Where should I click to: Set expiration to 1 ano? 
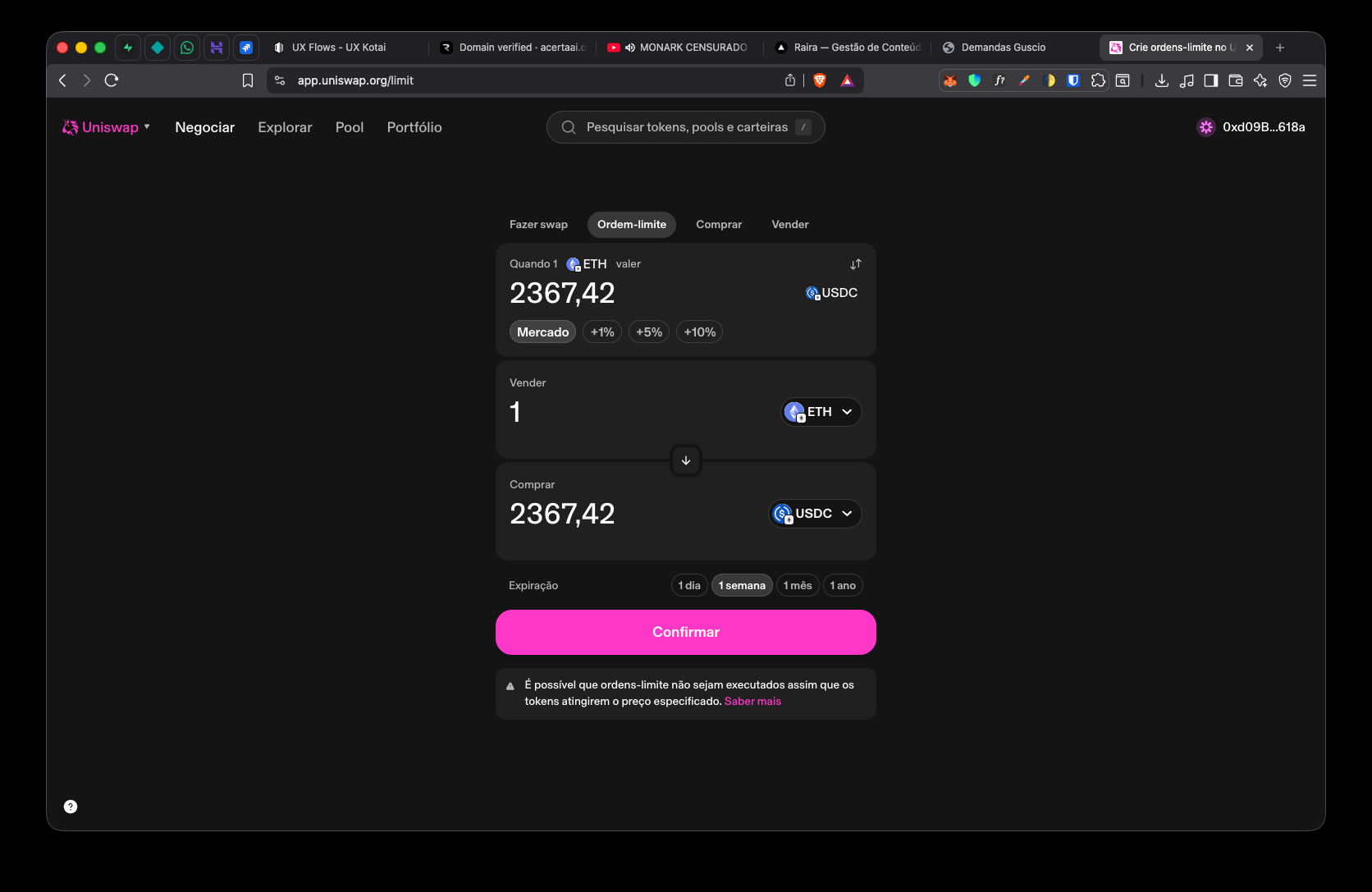pos(843,585)
